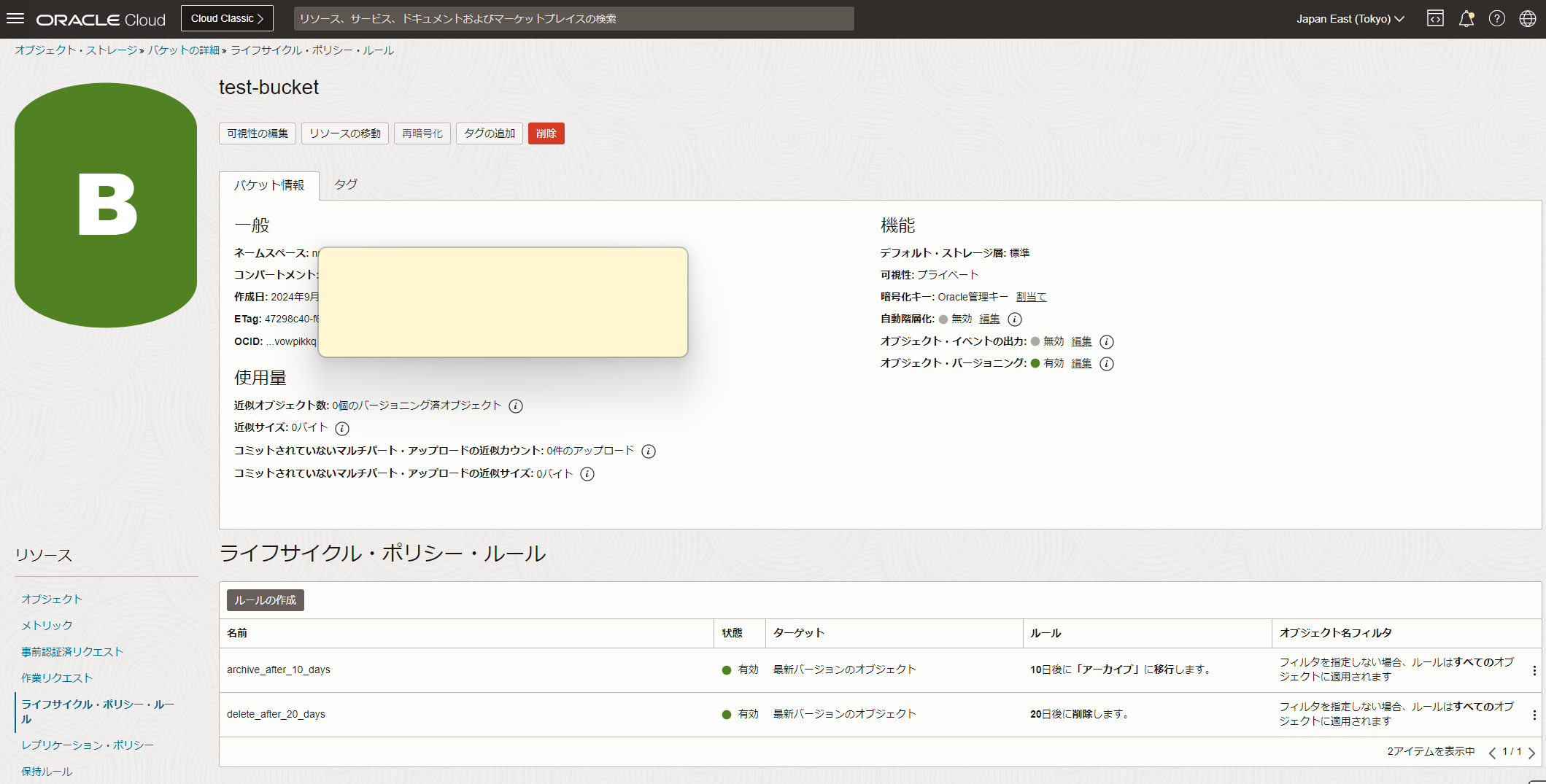Open the hamburger navigation menu
The height and width of the screenshot is (784, 1546).
coord(15,19)
